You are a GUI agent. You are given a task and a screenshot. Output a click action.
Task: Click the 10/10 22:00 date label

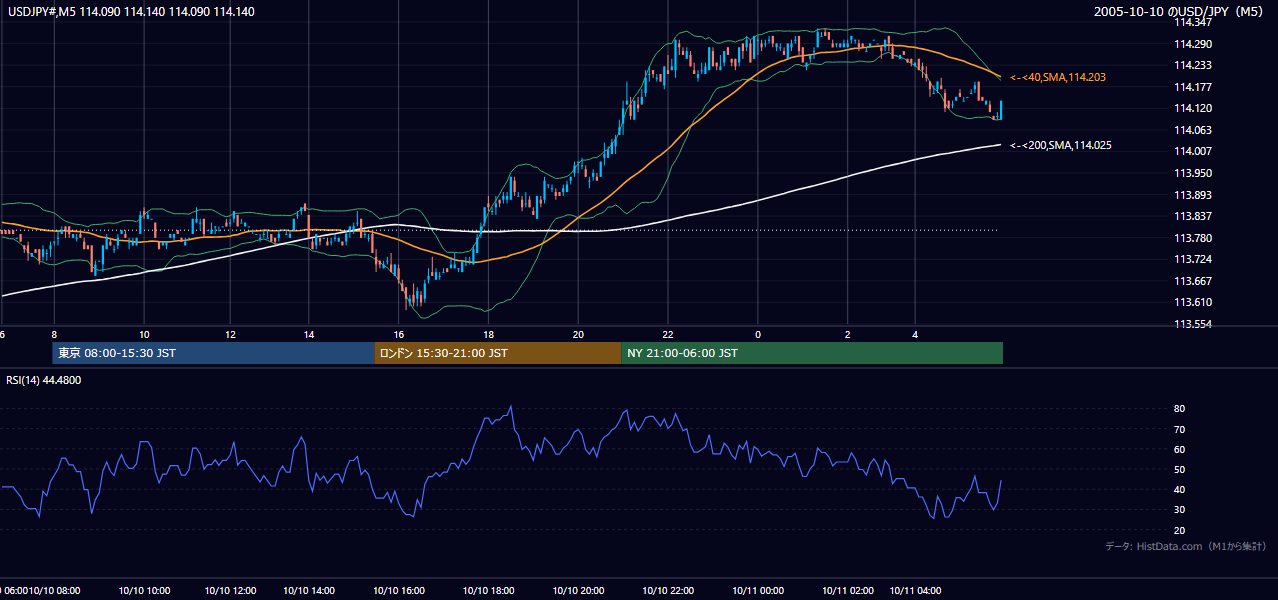click(669, 591)
